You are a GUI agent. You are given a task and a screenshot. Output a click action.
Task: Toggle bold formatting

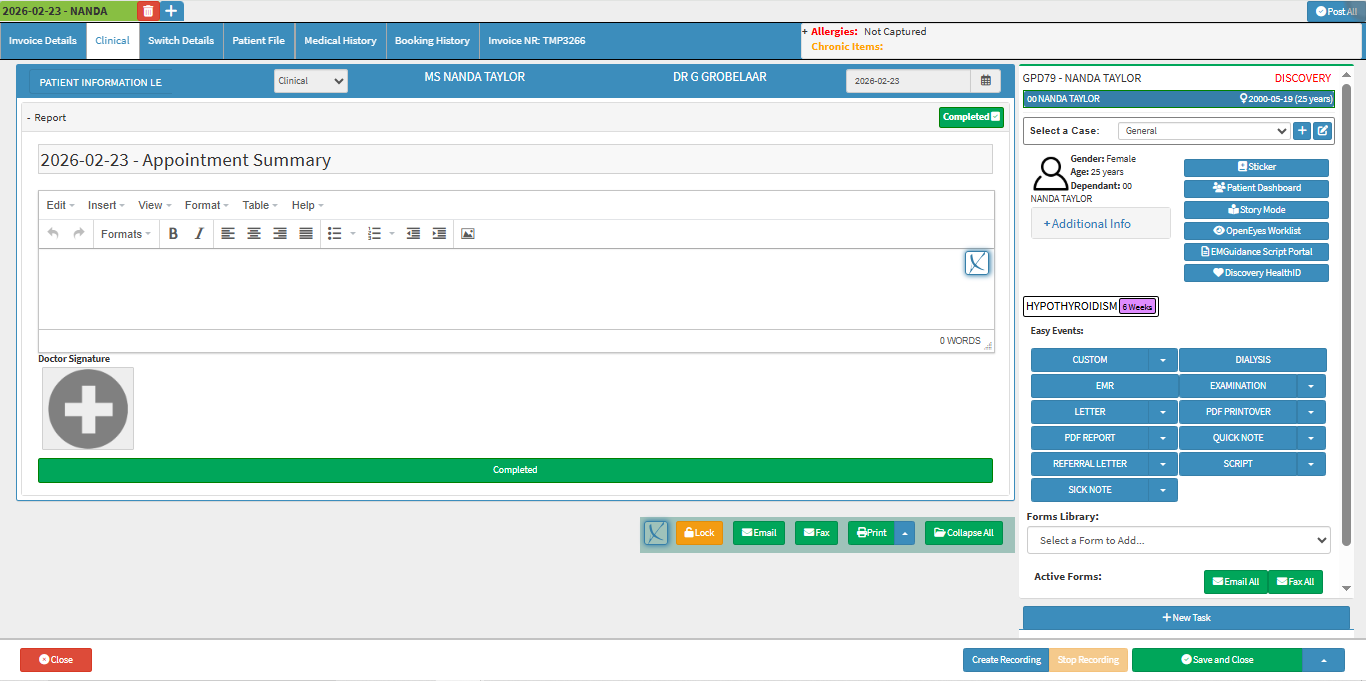[x=173, y=233]
